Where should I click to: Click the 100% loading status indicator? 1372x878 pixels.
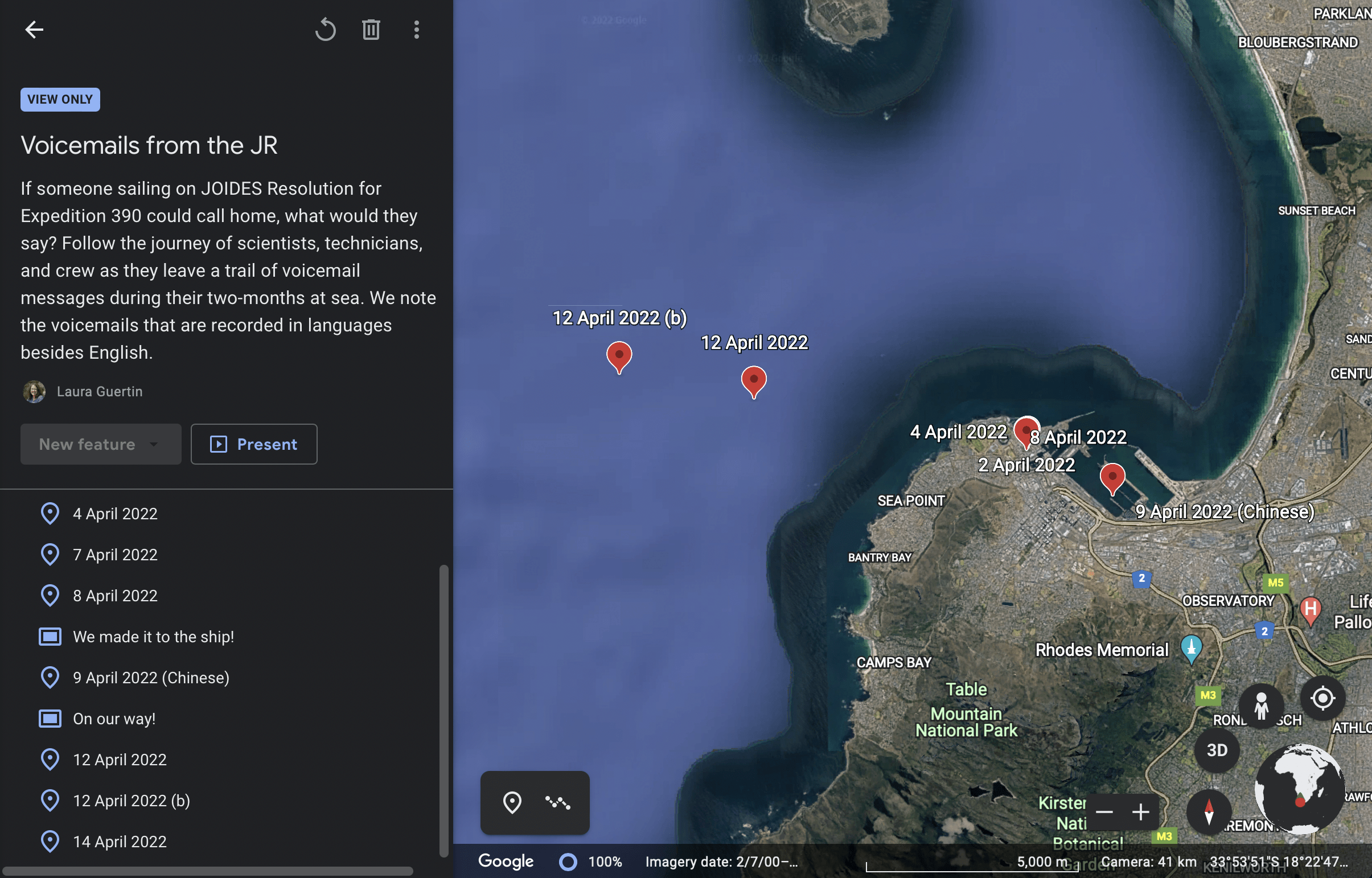coord(591,861)
